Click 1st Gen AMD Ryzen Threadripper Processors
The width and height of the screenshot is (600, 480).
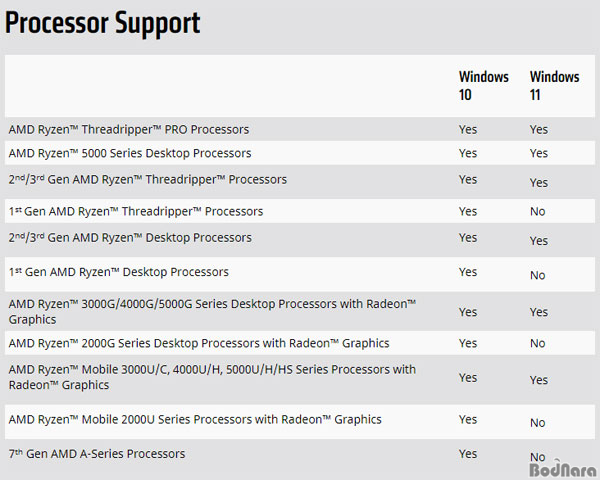136,211
